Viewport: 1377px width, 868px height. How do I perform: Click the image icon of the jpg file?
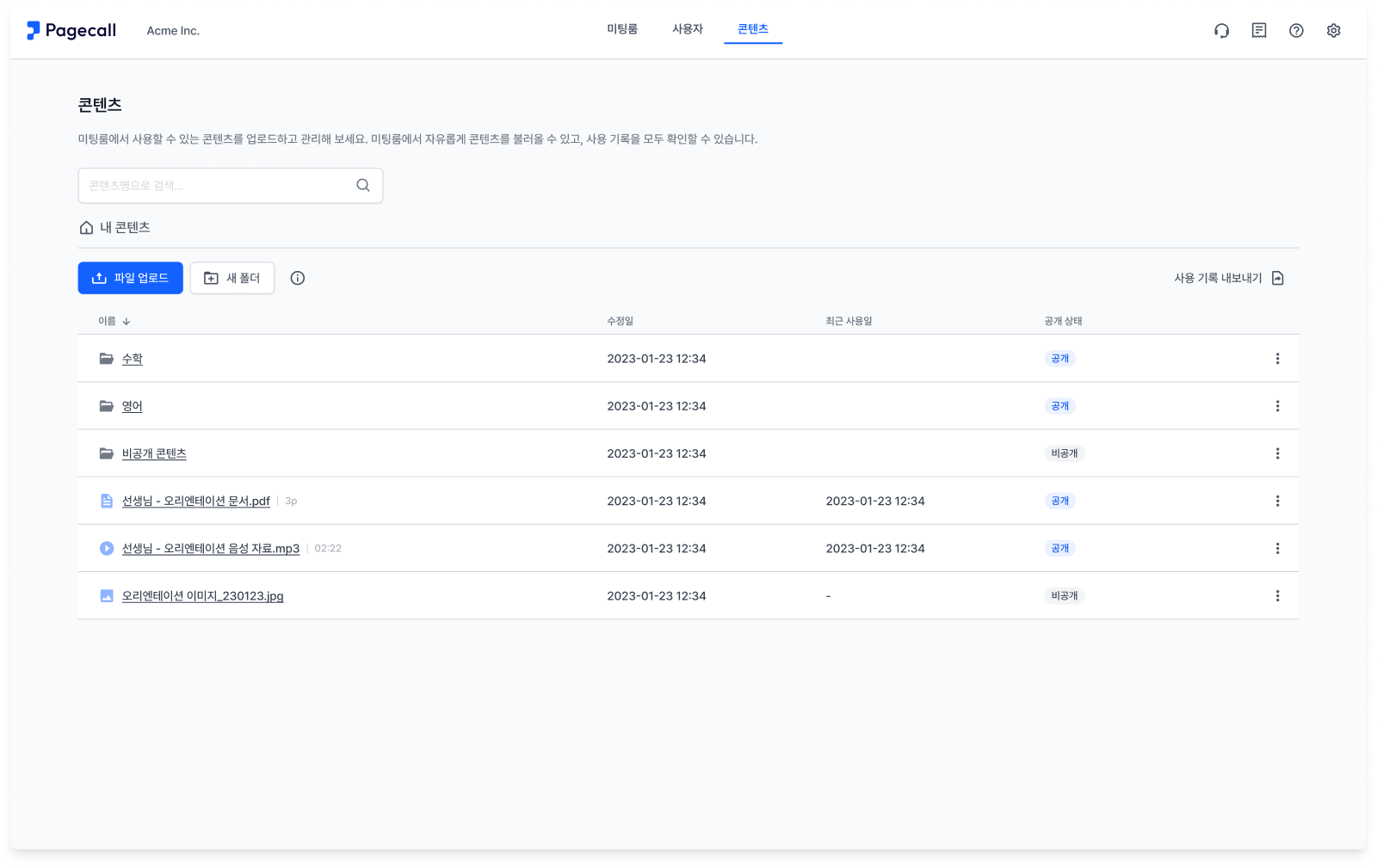[107, 595]
